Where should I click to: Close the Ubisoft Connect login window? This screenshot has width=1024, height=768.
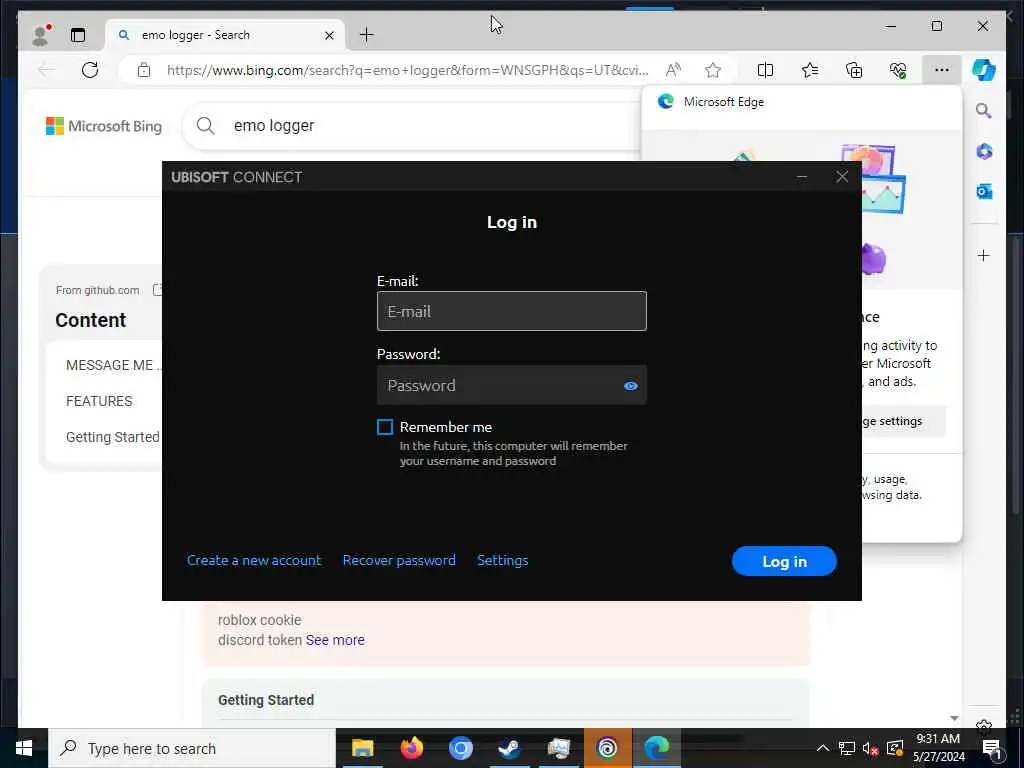pyautogui.click(x=842, y=177)
